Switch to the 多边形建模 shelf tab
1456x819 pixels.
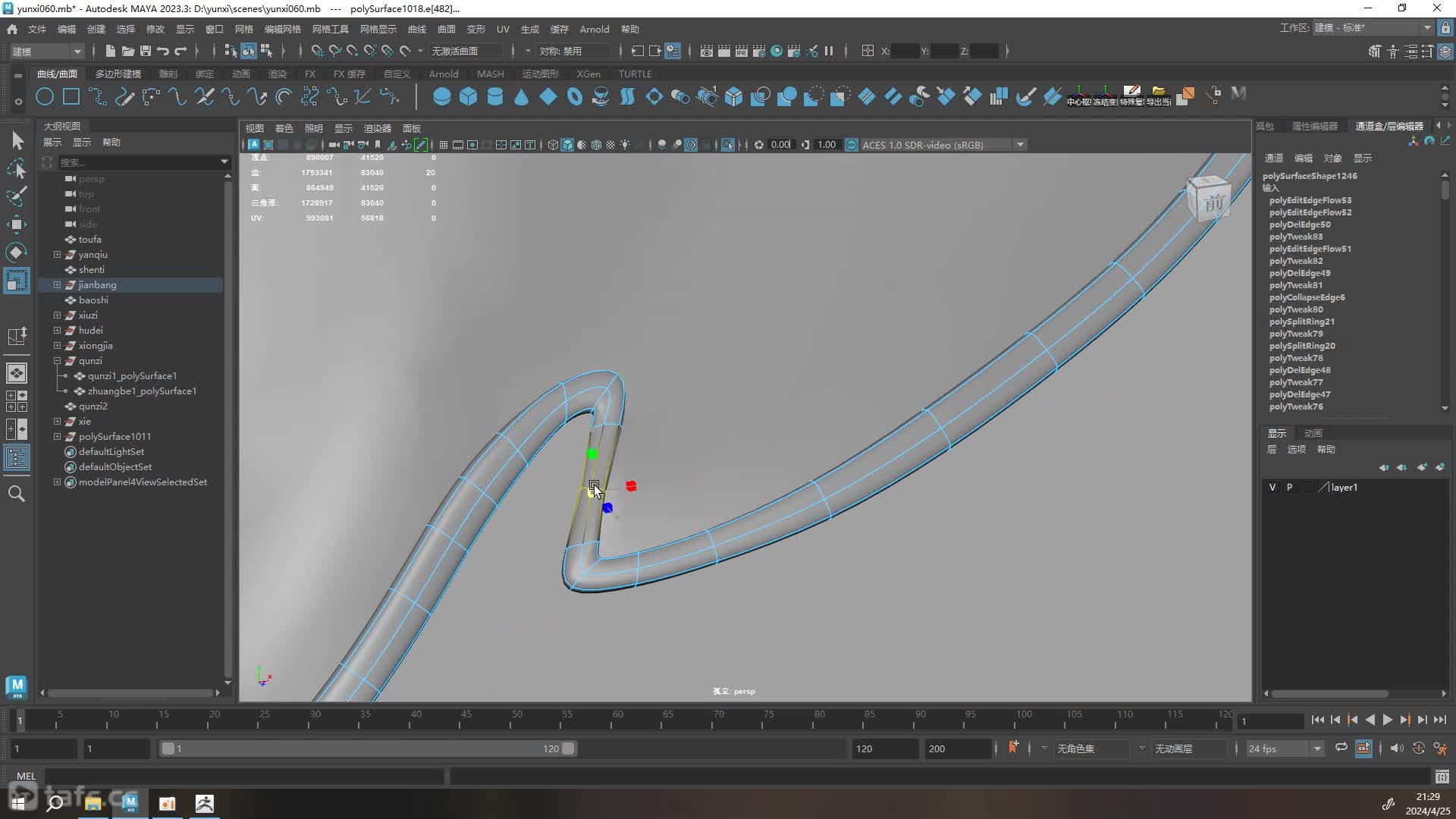tap(118, 74)
